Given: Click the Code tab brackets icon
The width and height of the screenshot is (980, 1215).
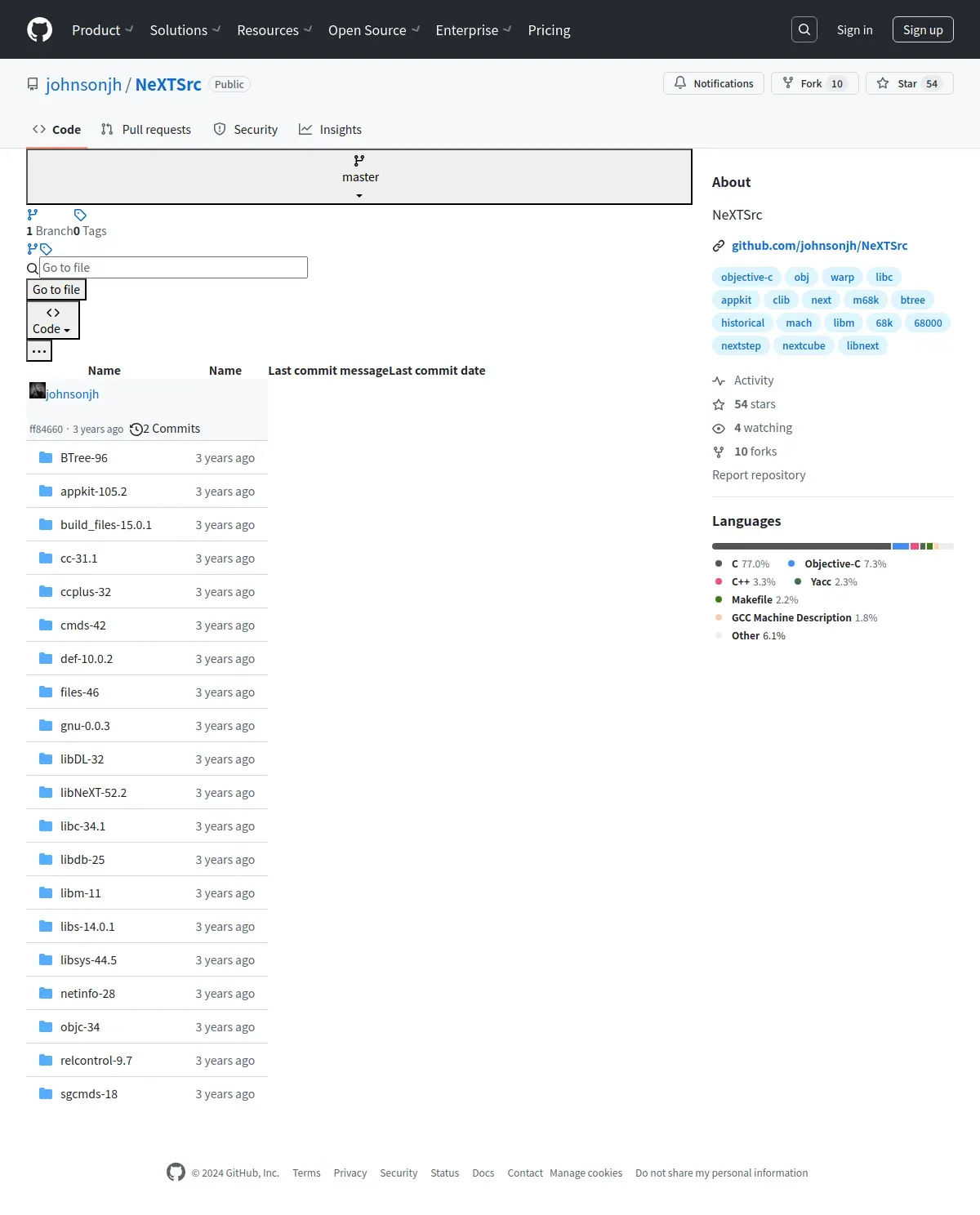Looking at the screenshot, I should click(x=39, y=129).
